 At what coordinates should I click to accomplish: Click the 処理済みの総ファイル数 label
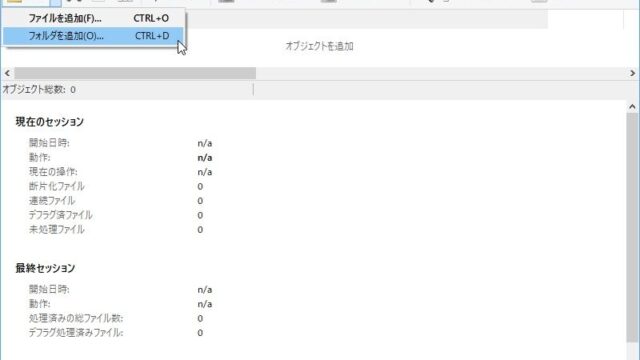coord(76,318)
